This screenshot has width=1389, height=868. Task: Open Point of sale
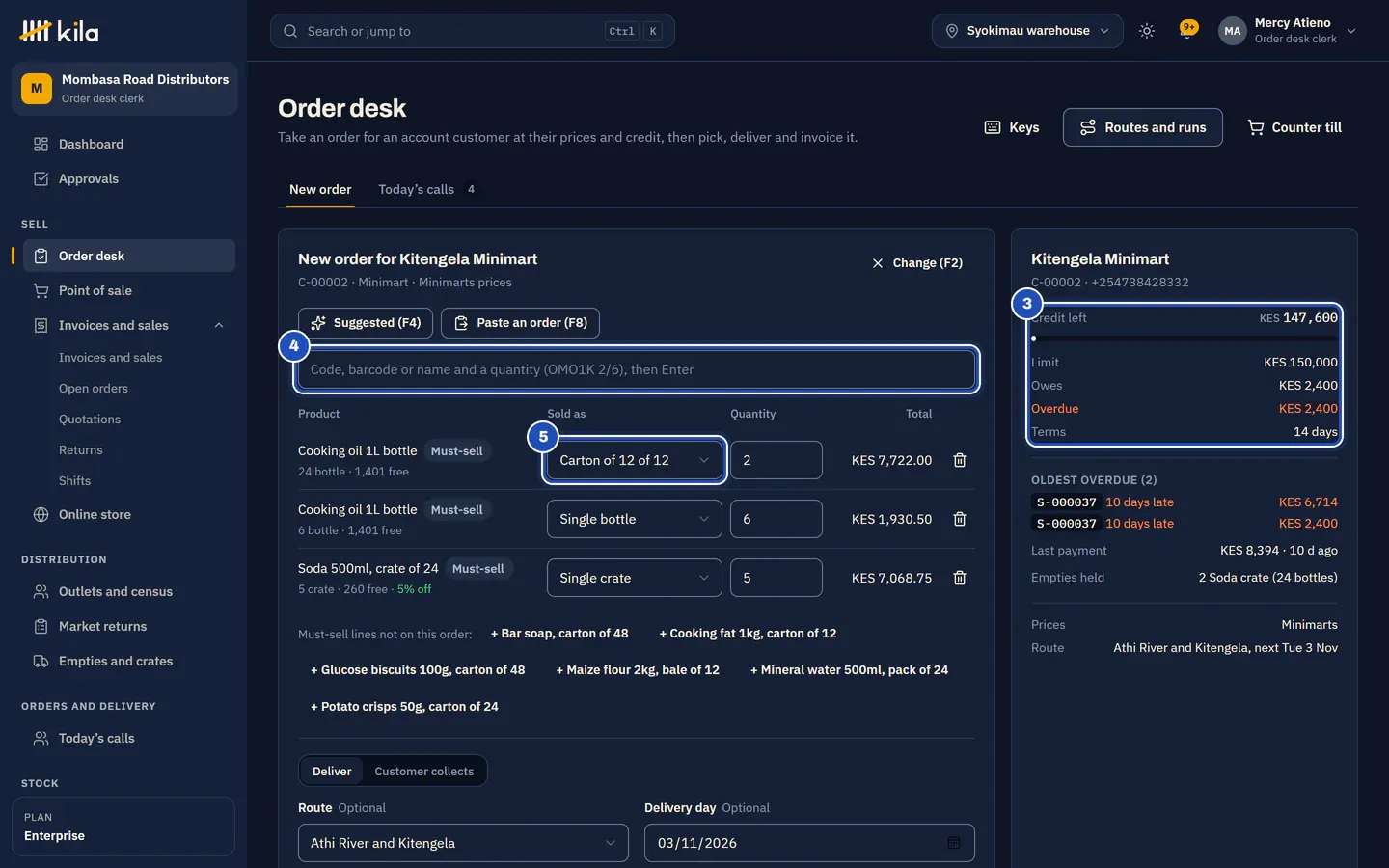pos(129,290)
